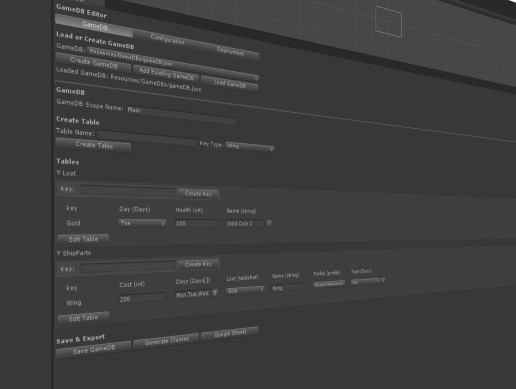Collapse the Loot table foldout
The image size is (516, 389).
(59, 172)
